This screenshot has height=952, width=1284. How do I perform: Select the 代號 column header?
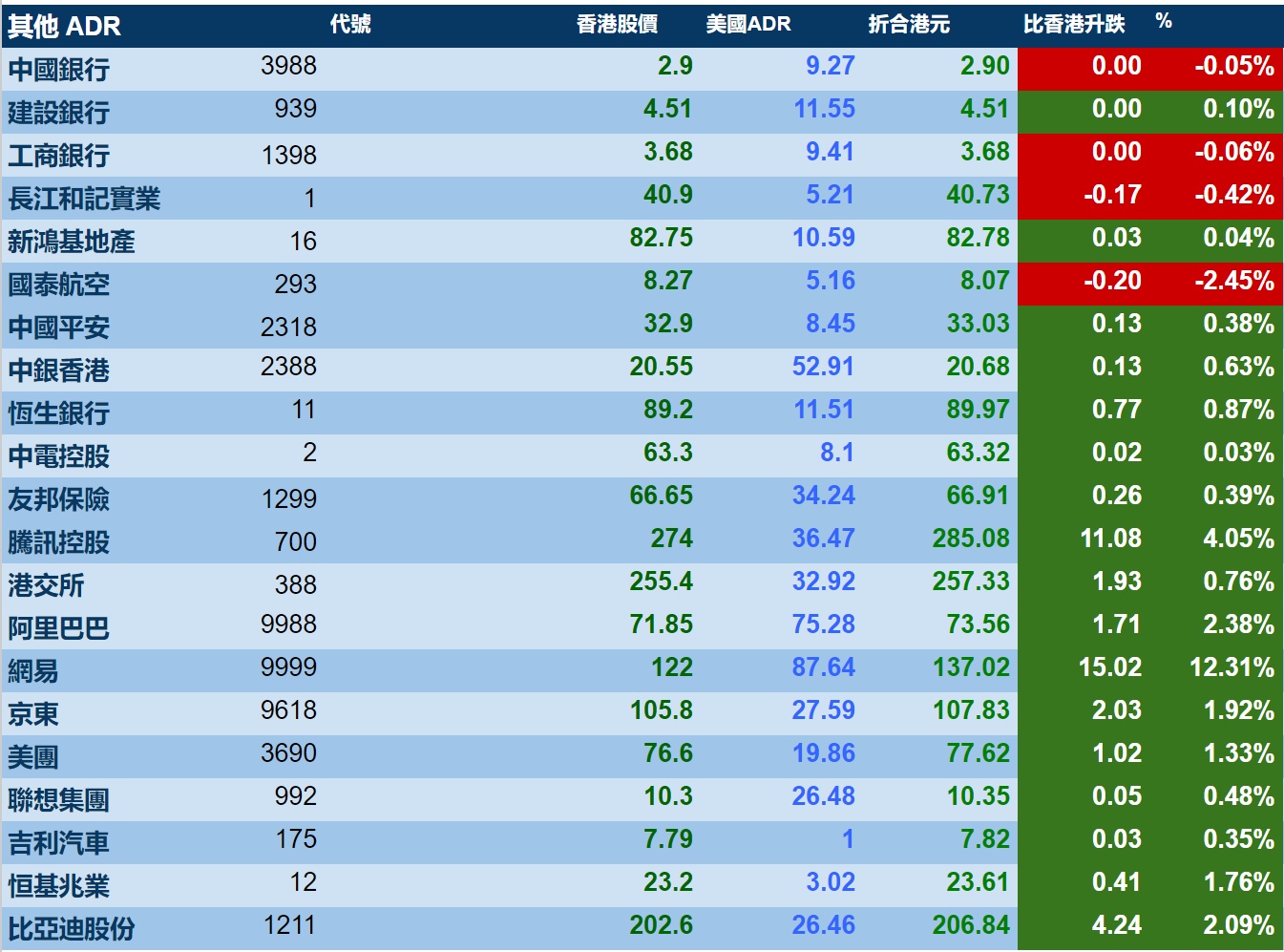coord(350,24)
